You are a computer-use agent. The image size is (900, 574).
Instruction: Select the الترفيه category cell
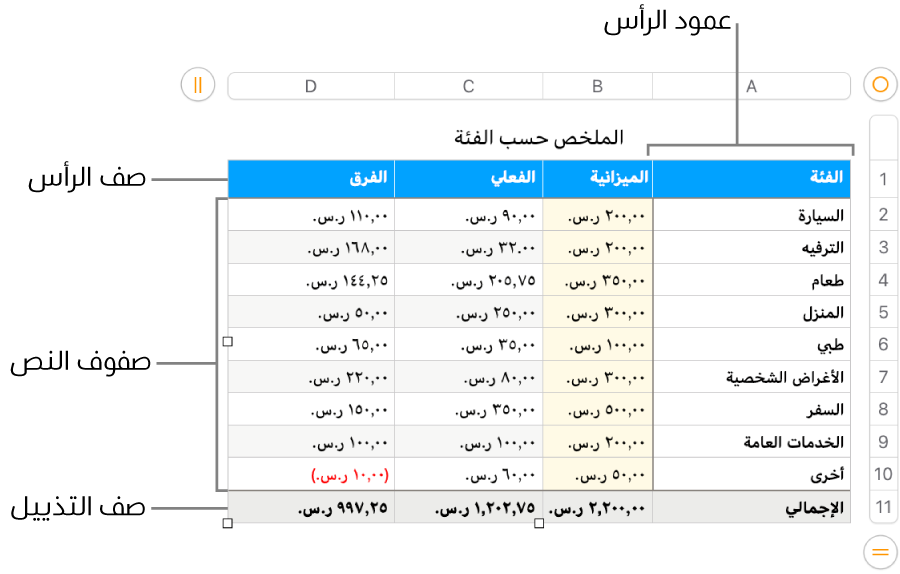tap(751, 247)
